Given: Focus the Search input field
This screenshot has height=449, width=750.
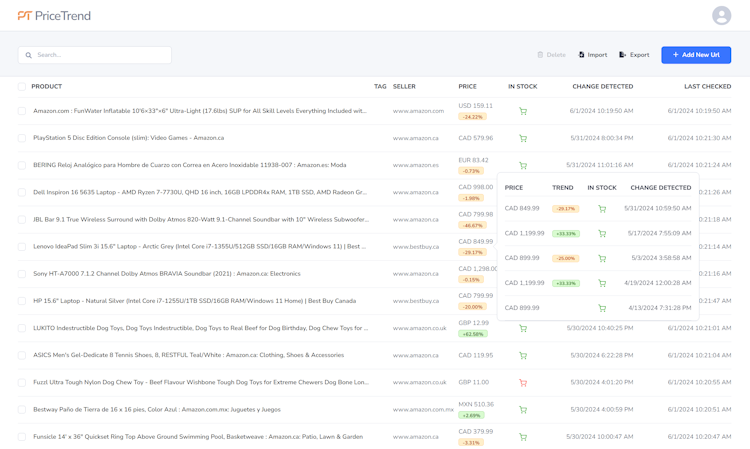Looking at the screenshot, I should tap(95, 55).
